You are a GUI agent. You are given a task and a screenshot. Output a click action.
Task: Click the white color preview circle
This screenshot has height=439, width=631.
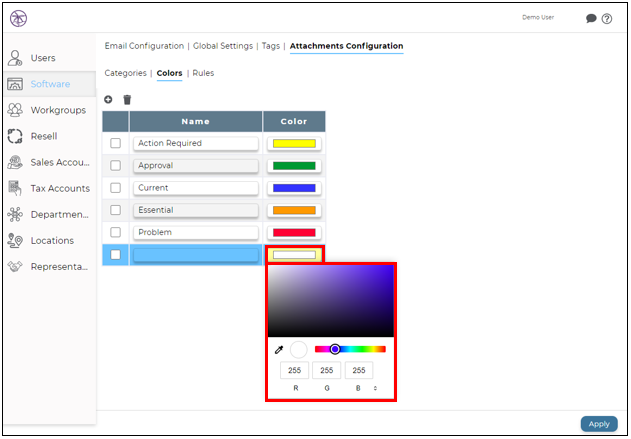pos(299,350)
